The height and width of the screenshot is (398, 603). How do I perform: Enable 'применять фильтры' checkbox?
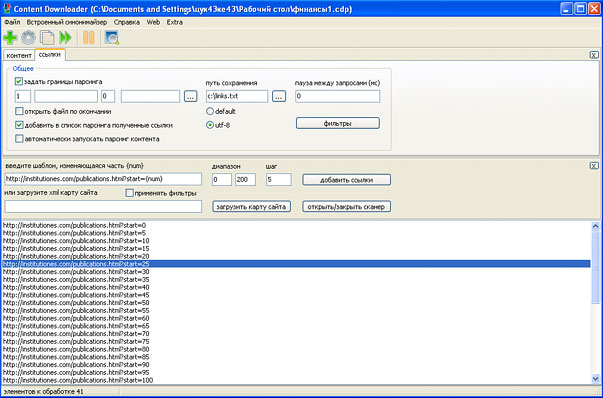tap(130, 193)
